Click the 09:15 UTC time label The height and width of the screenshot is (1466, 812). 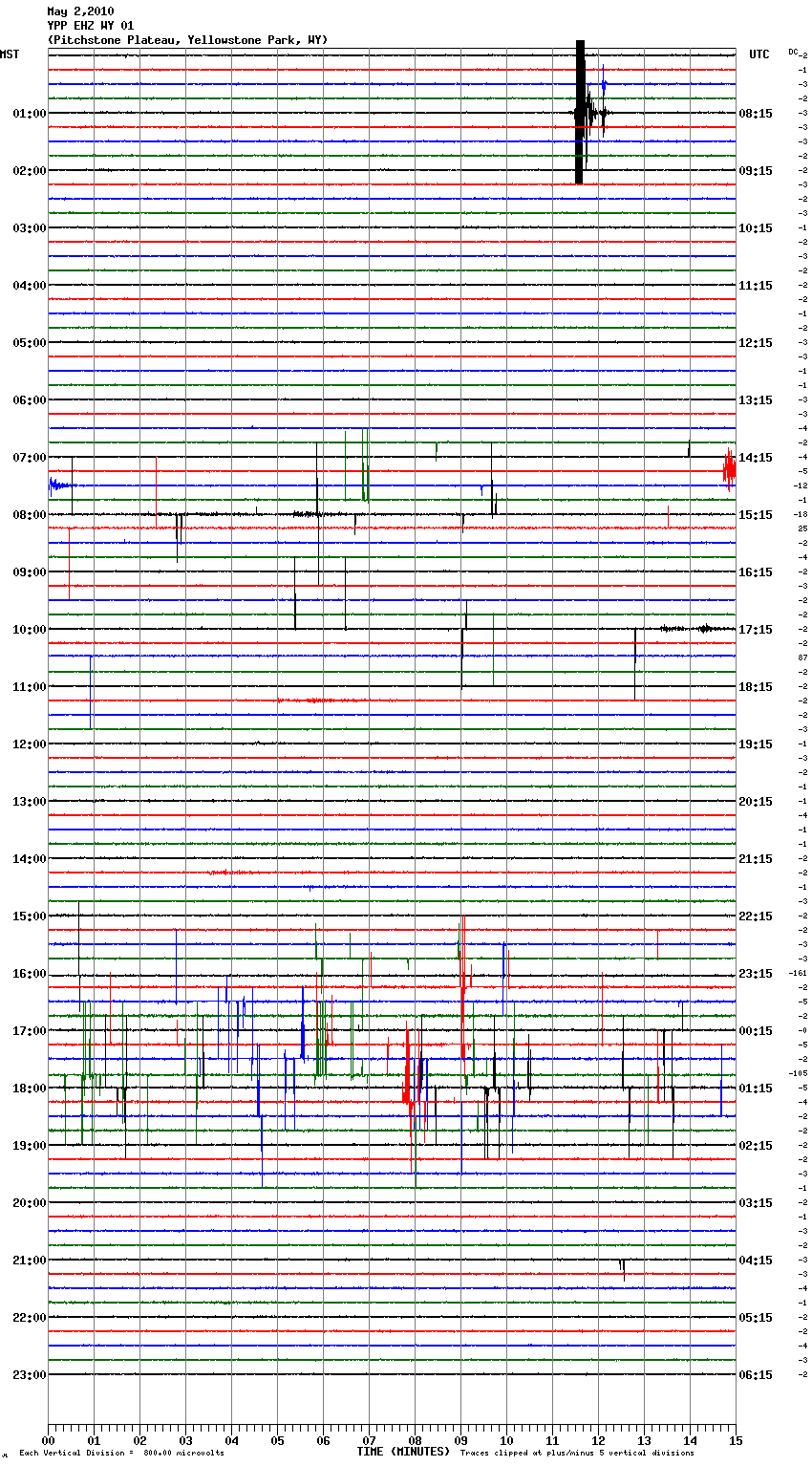(x=756, y=171)
